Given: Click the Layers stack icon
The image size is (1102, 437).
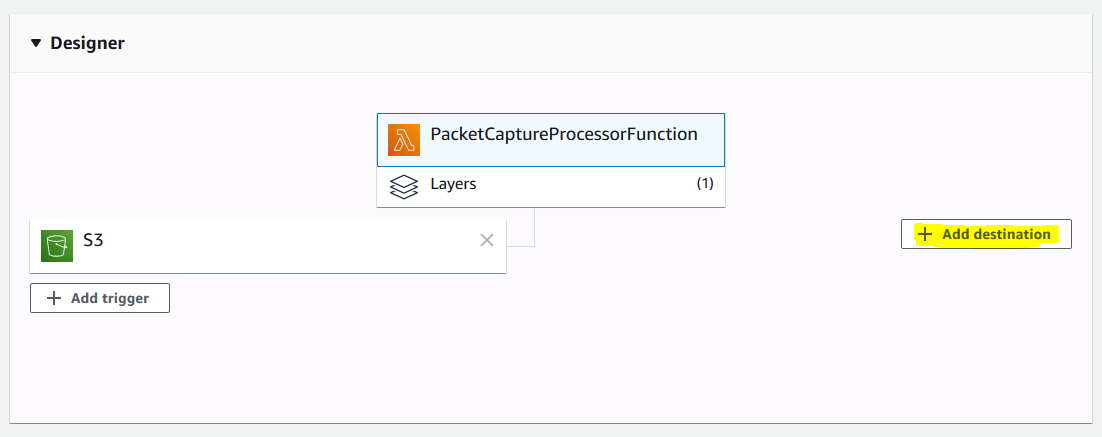Looking at the screenshot, I should (403, 187).
